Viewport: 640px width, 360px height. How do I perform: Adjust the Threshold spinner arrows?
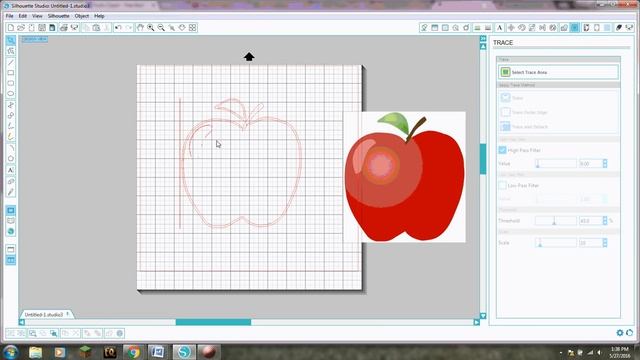click(x=605, y=221)
